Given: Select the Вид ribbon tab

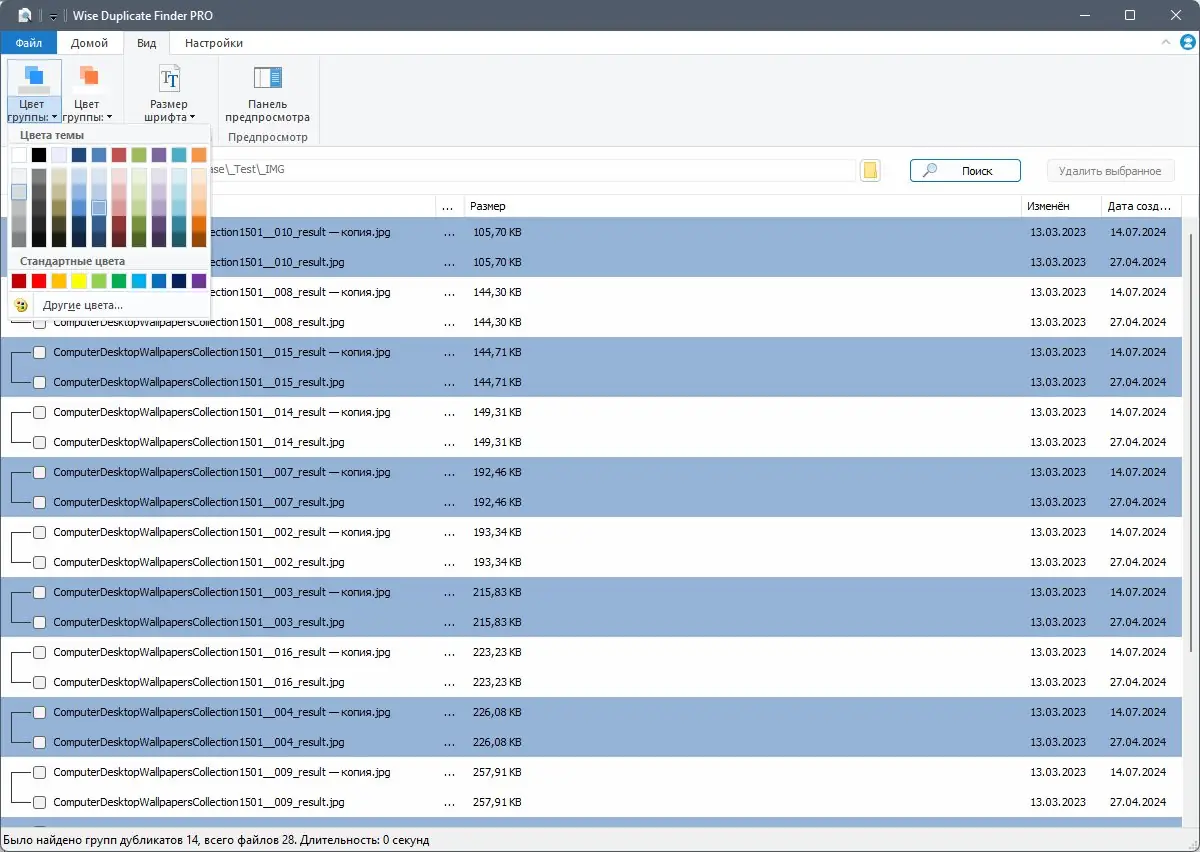Looking at the screenshot, I should (147, 43).
